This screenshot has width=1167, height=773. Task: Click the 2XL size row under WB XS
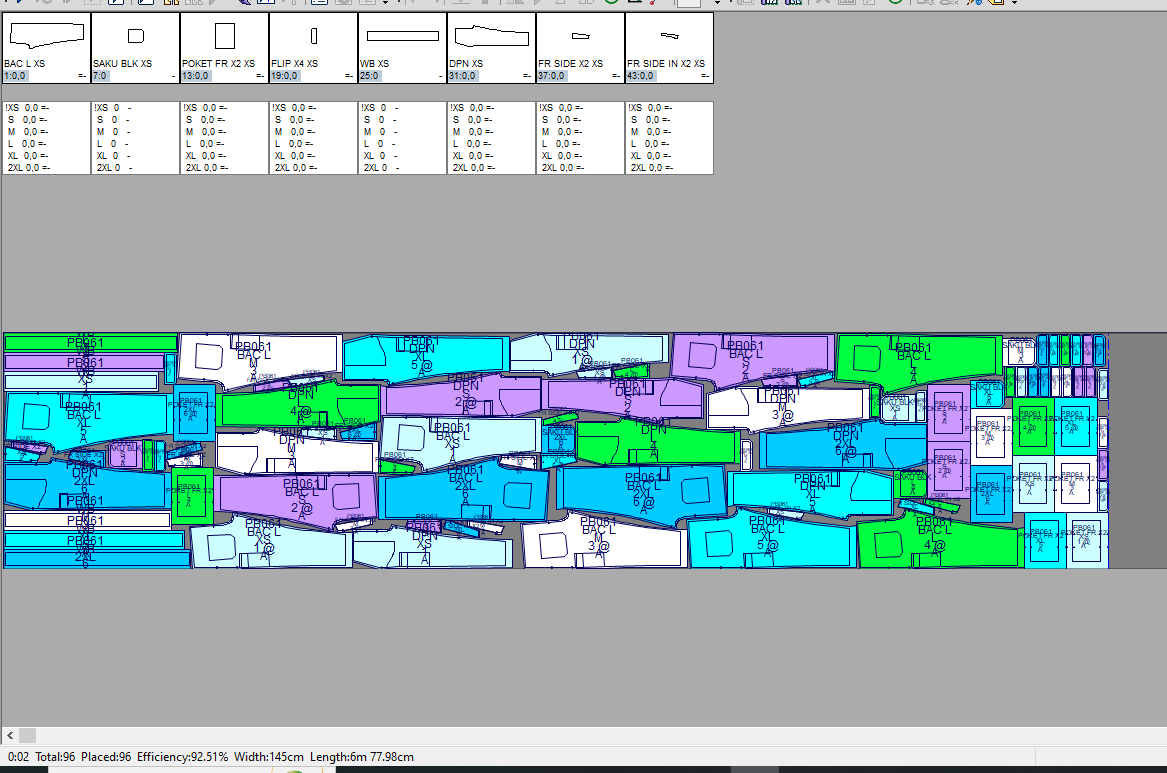pyautogui.click(x=381, y=168)
